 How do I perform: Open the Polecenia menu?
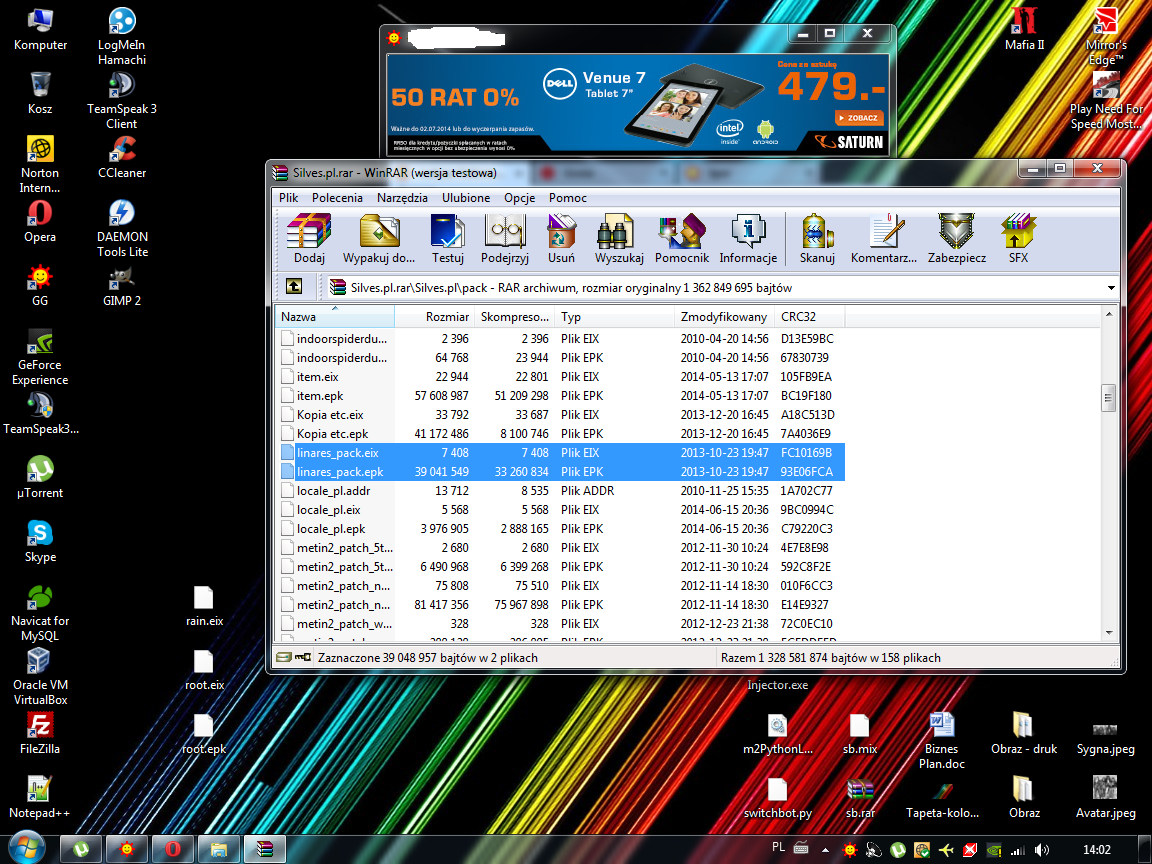pyautogui.click(x=337, y=198)
